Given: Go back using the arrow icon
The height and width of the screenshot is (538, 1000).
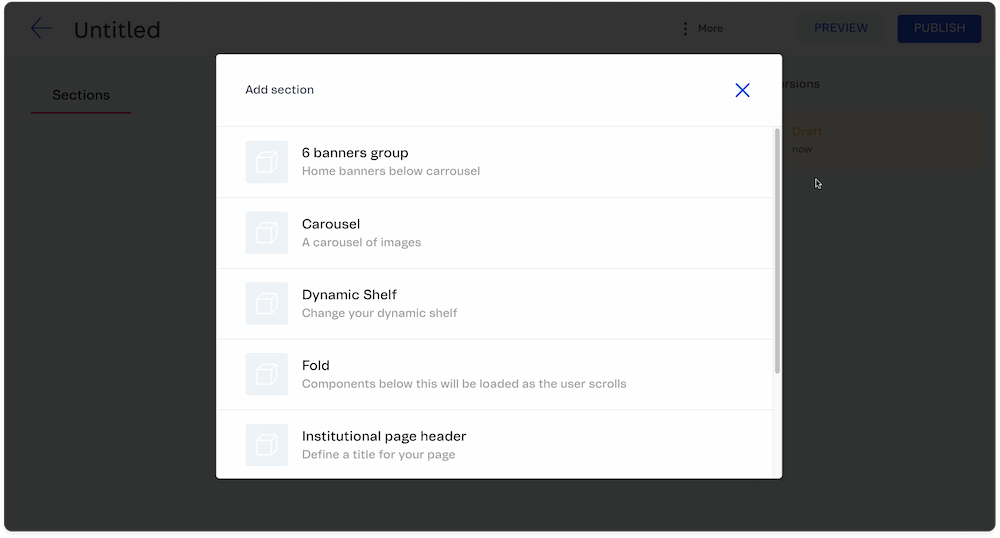Looking at the screenshot, I should click(x=41, y=28).
